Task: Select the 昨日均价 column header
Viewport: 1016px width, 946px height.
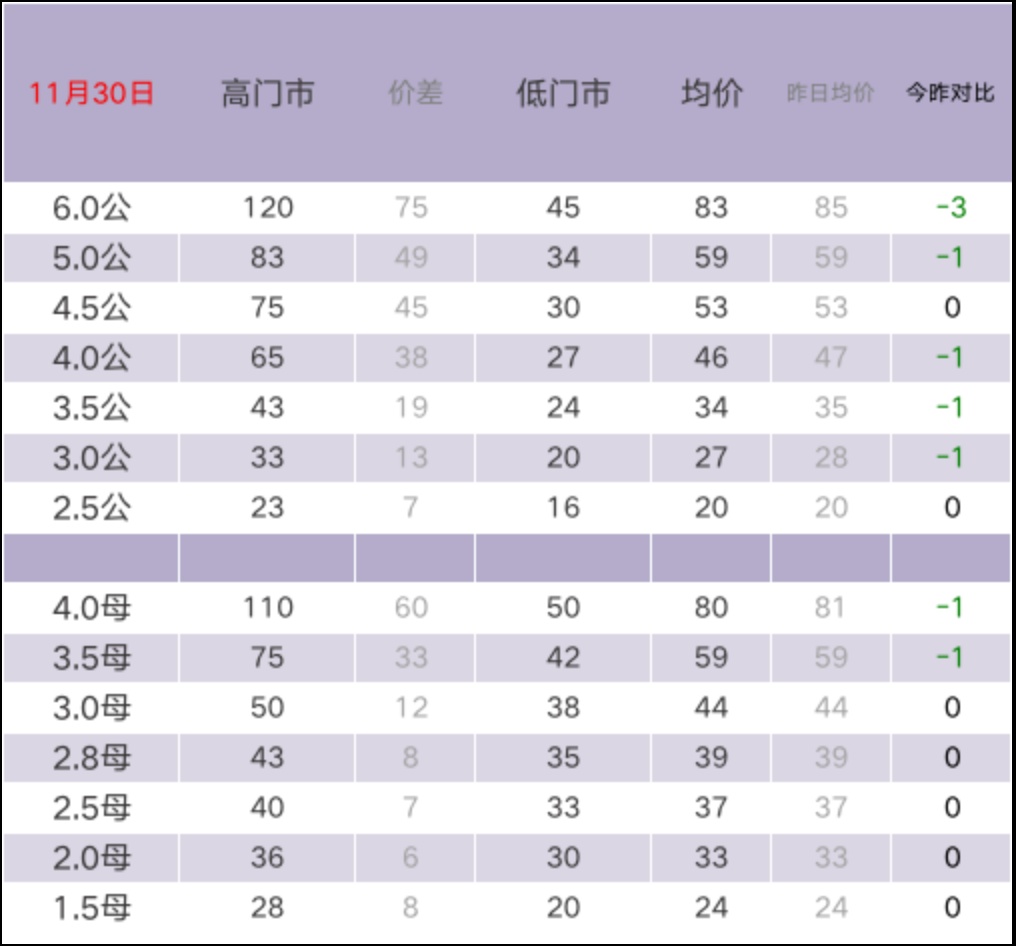Action: [x=831, y=93]
